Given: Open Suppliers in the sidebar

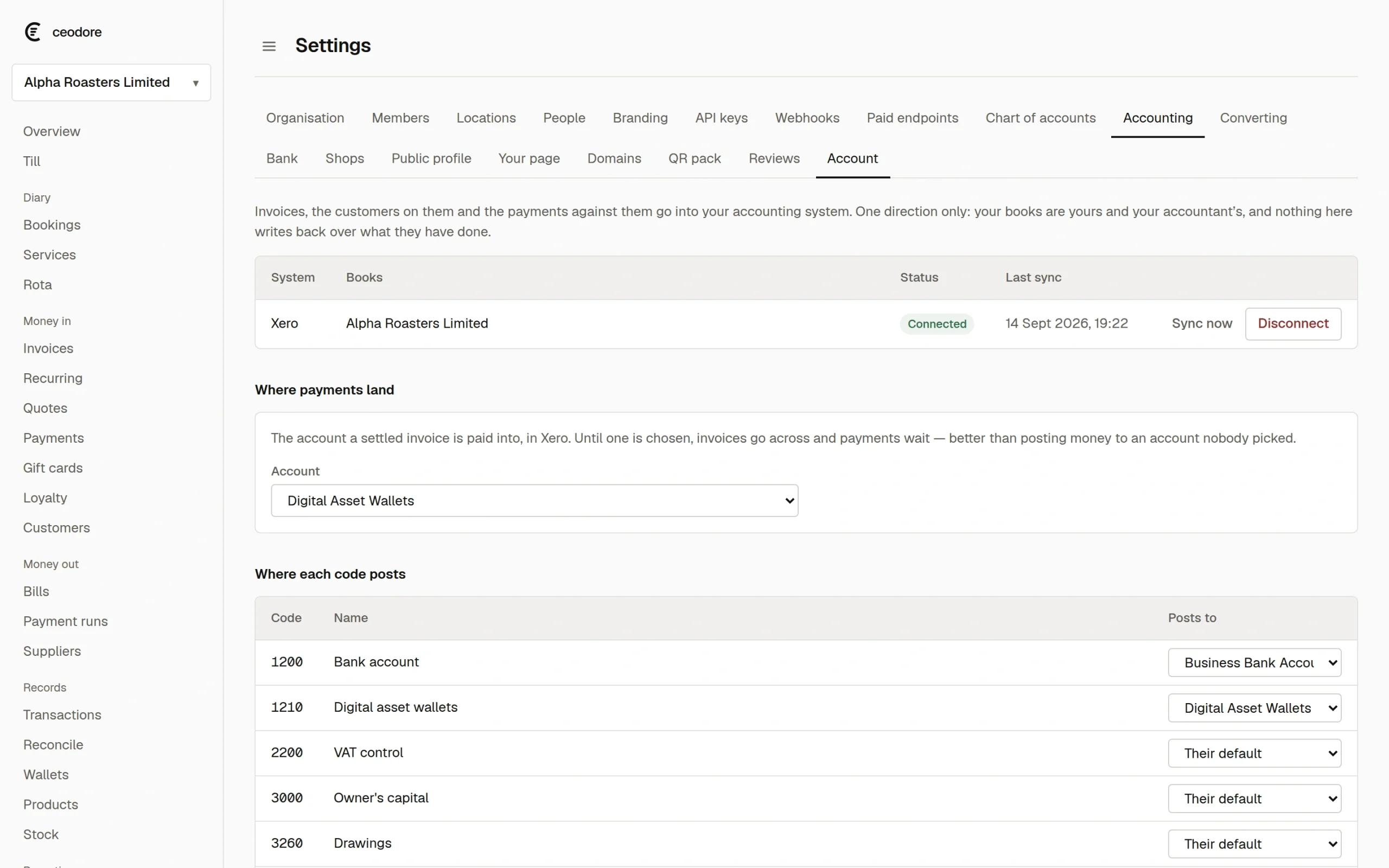Looking at the screenshot, I should 52,651.
